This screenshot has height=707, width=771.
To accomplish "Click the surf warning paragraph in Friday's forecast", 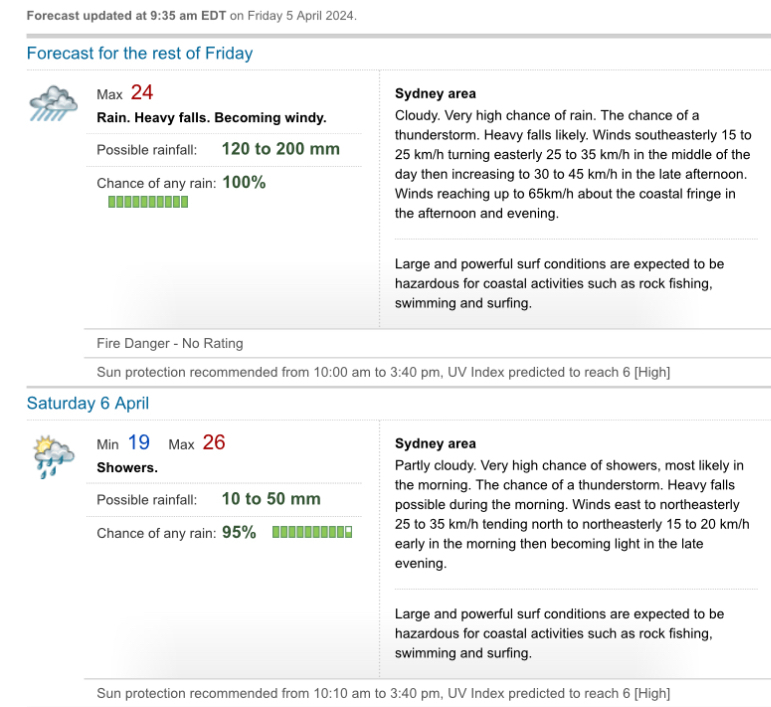I will pos(553,284).
